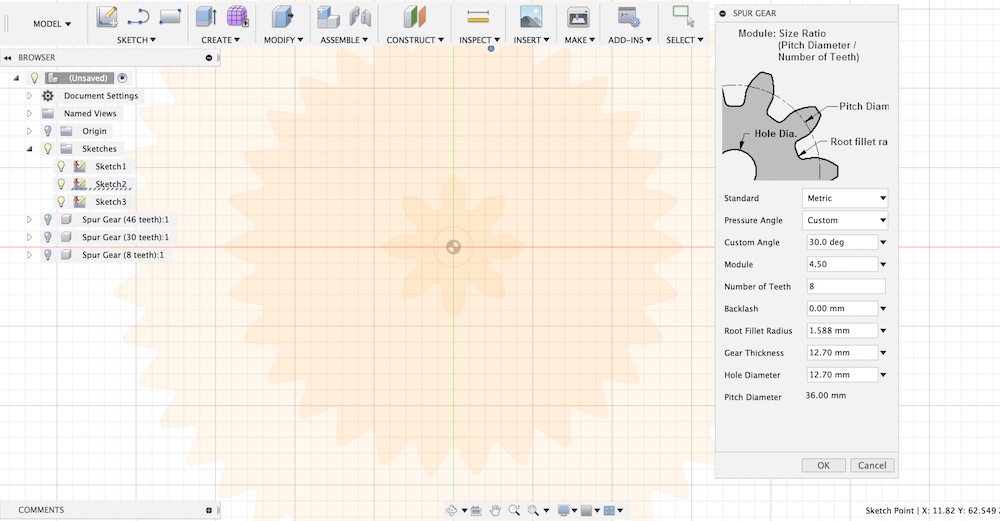This screenshot has width=1000, height=521.
Task: Open the Pressure Angle Custom dropdown
Action: (844, 220)
